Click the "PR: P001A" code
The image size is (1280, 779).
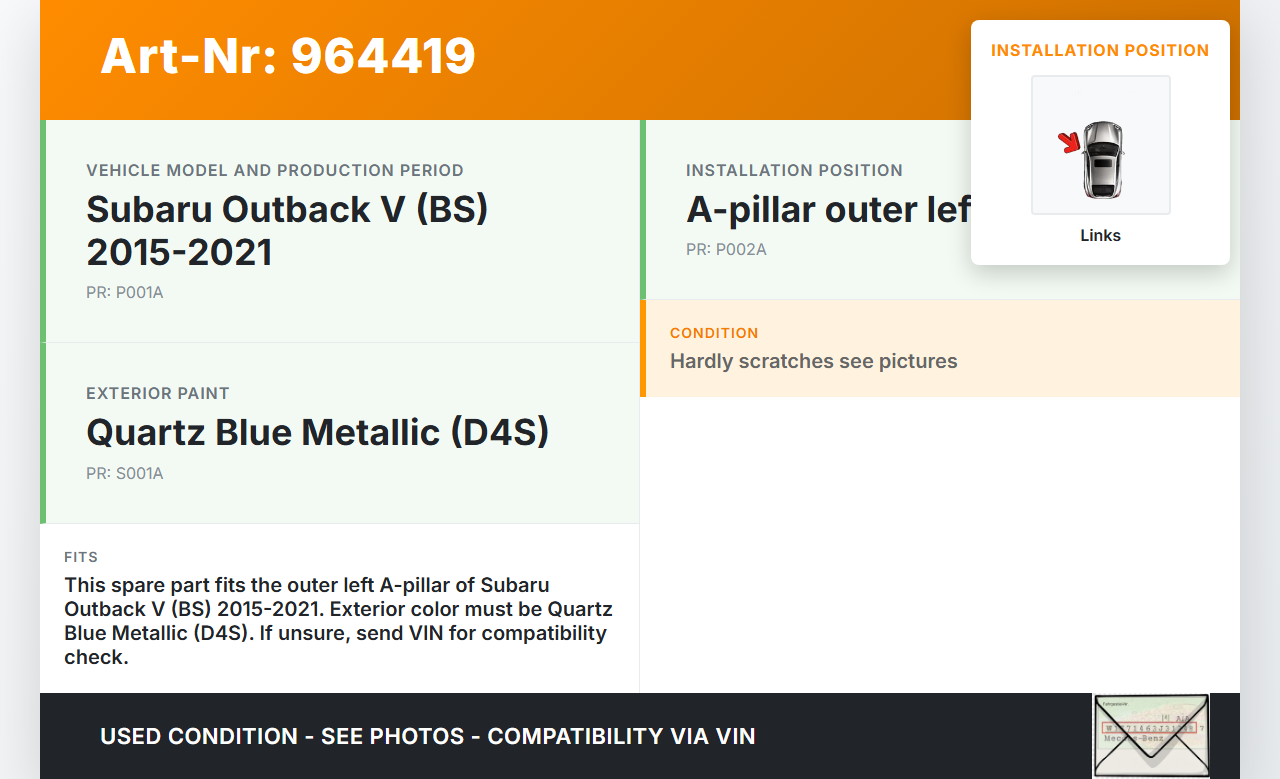point(124,293)
